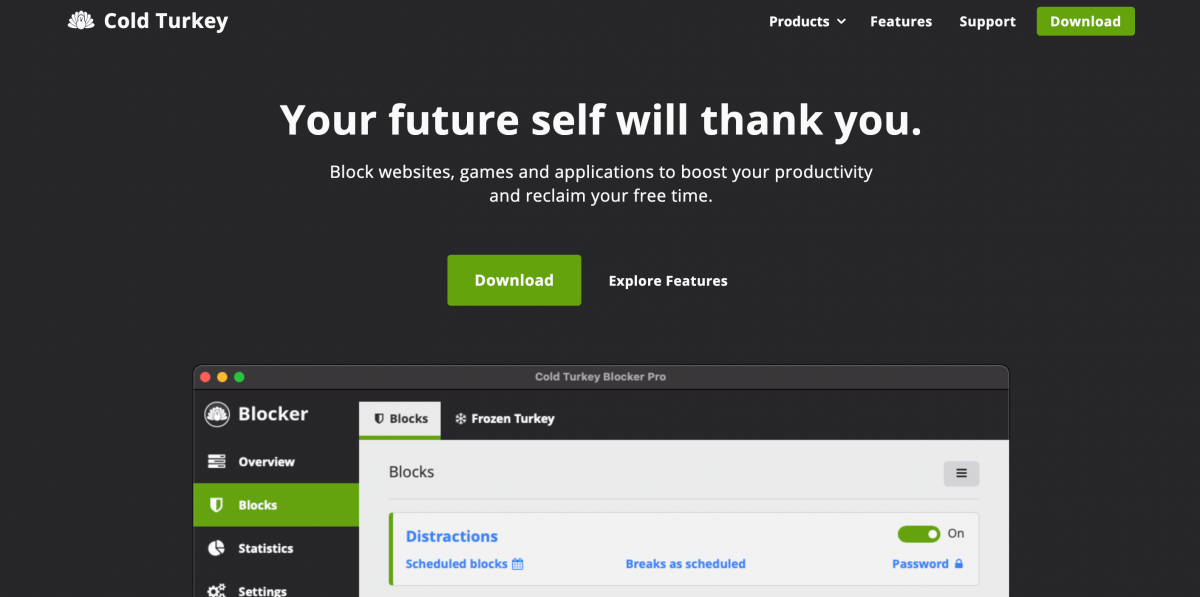Open the hamburger menu in the Blocks panel
The width and height of the screenshot is (1200, 597).
click(961, 473)
